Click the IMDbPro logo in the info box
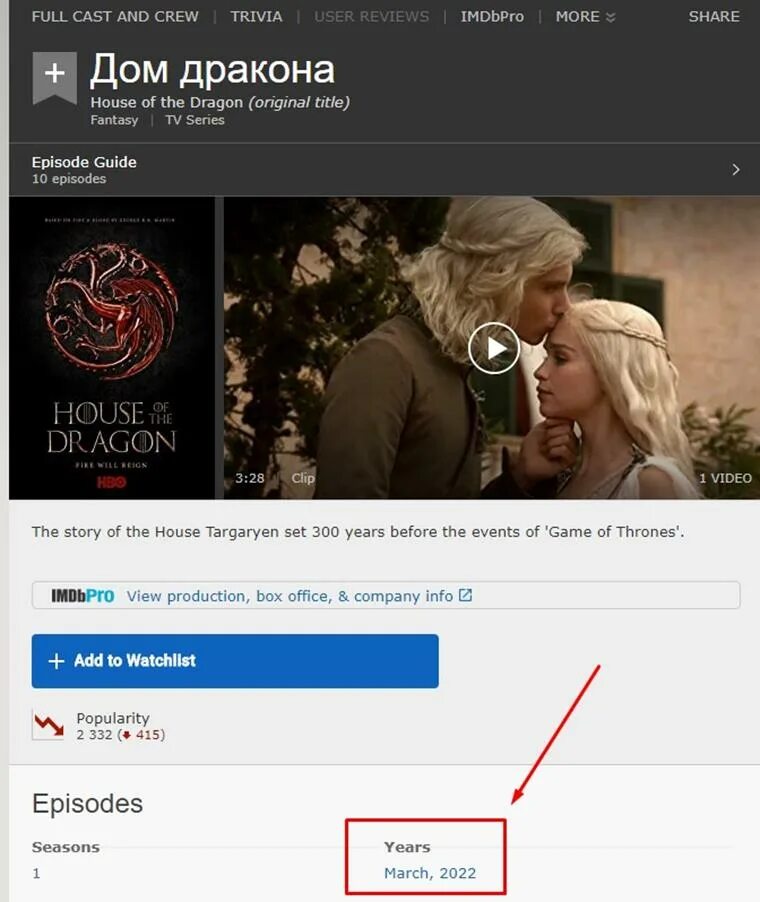760x902 pixels. click(x=82, y=595)
